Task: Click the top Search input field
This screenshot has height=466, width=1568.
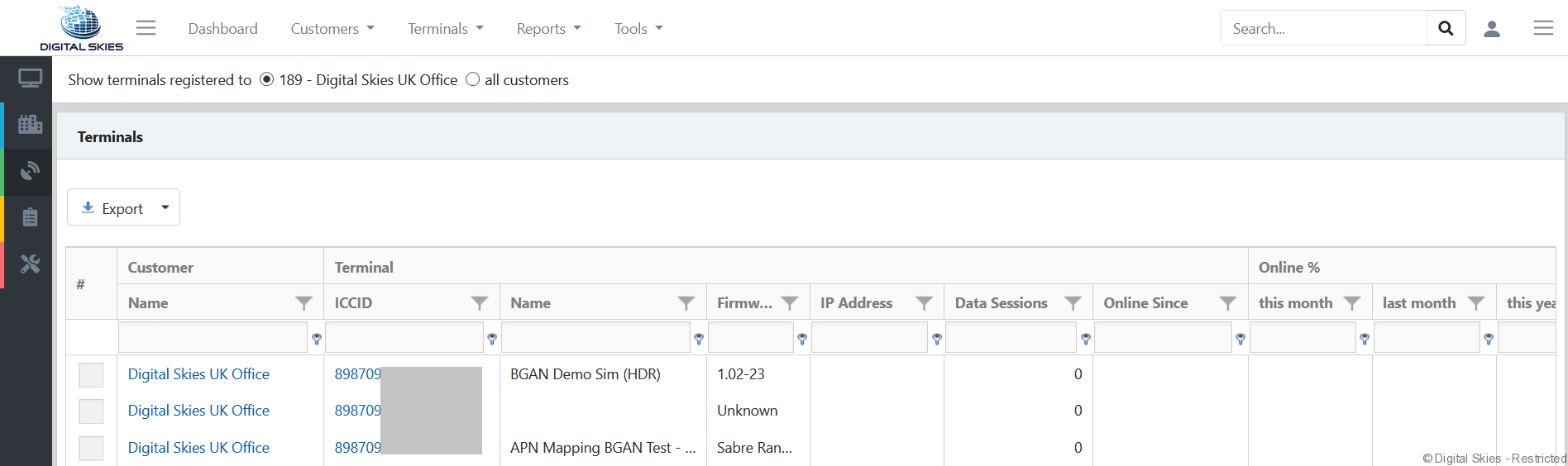Action: pos(1323,29)
